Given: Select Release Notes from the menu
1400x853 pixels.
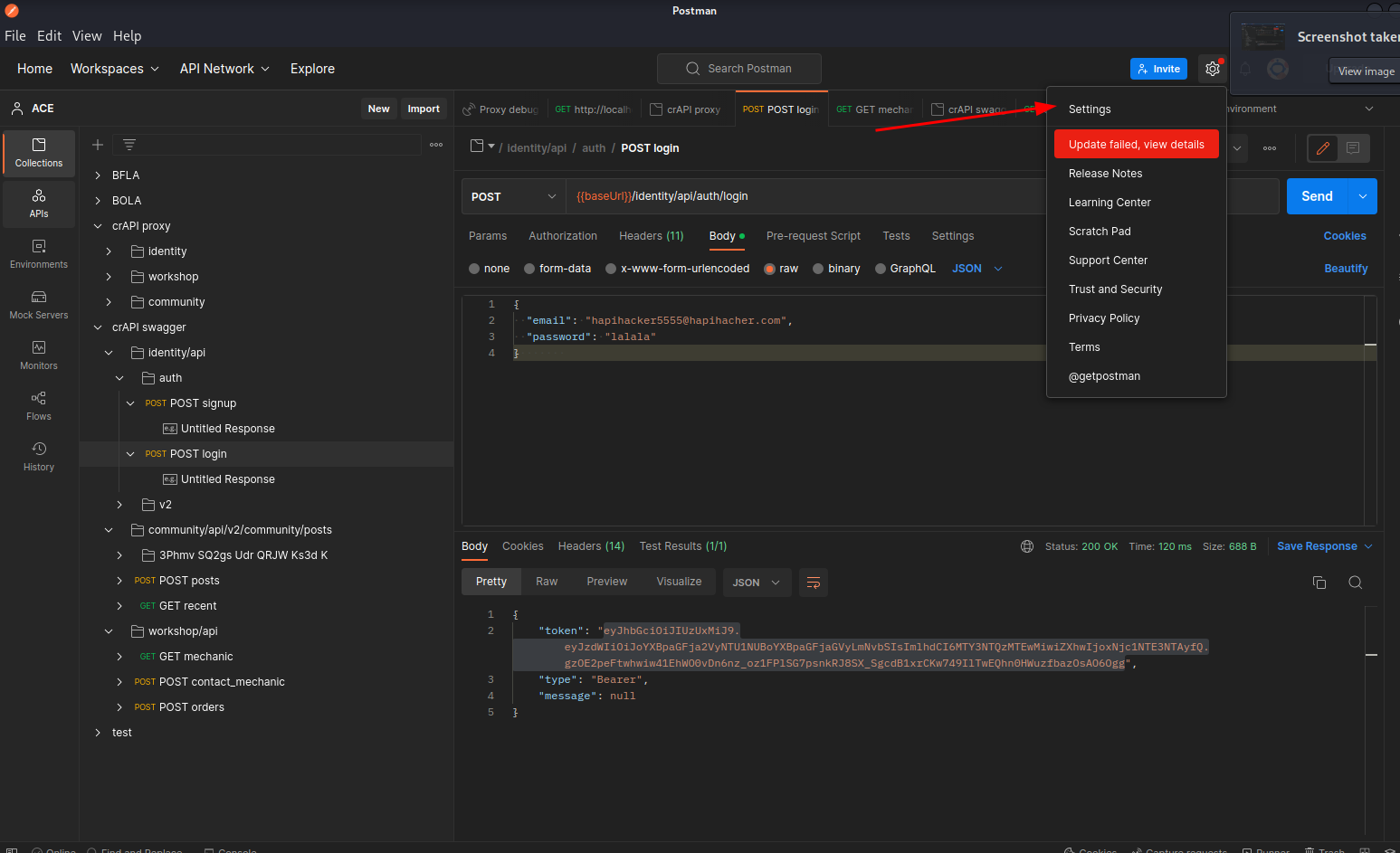Looking at the screenshot, I should 1105,174.
